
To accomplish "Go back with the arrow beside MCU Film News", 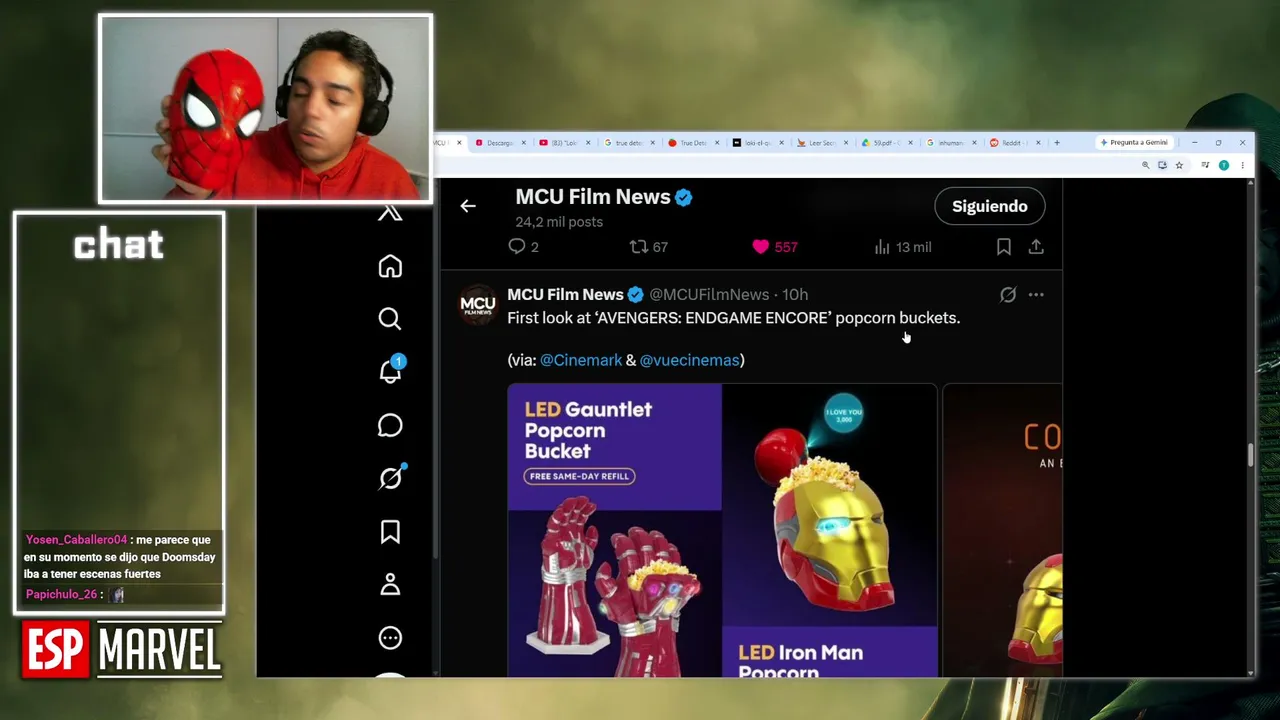I will (468, 206).
